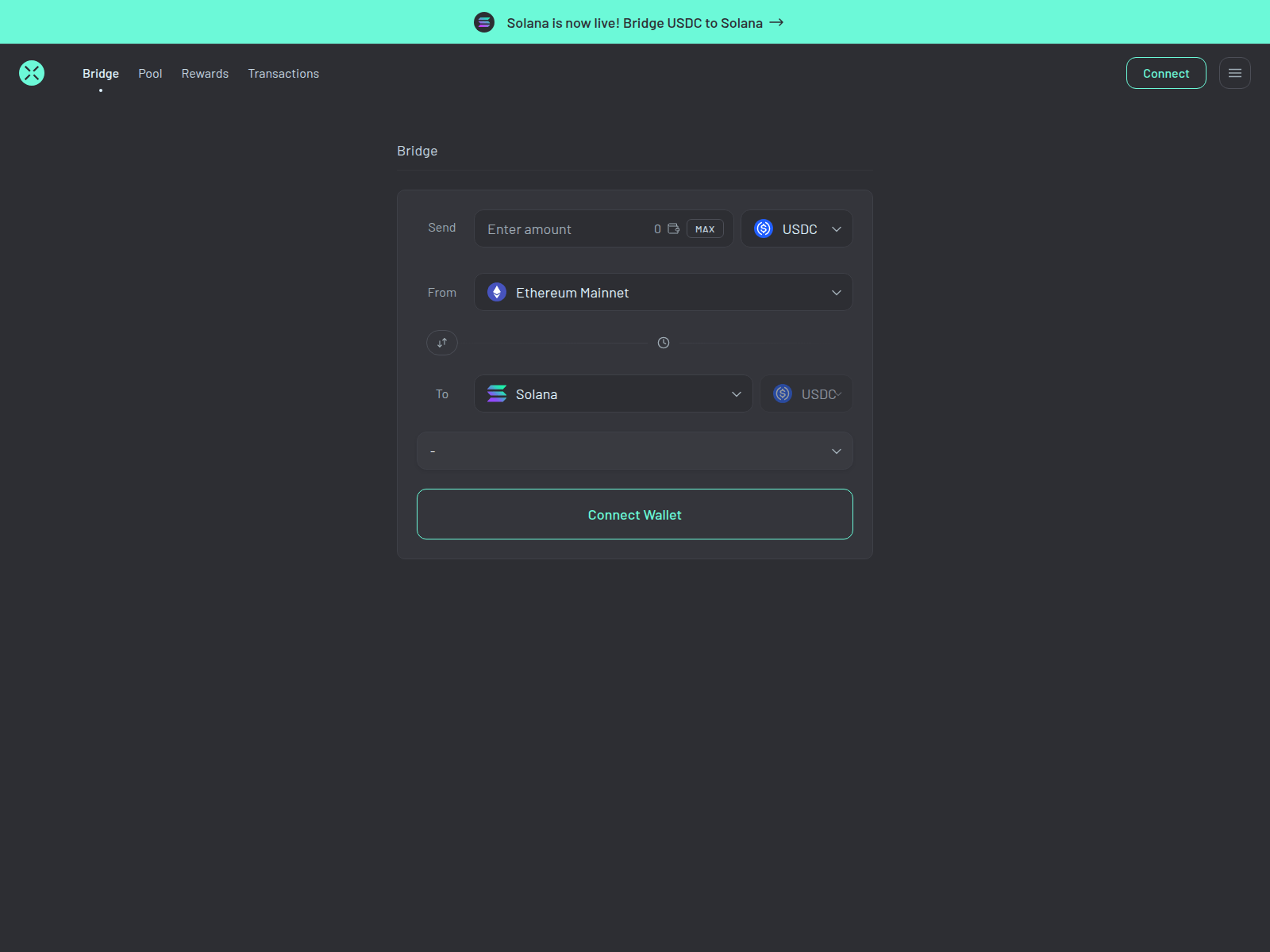Swap the From and To chains
This screenshot has width=1270, height=952.
(x=442, y=343)
